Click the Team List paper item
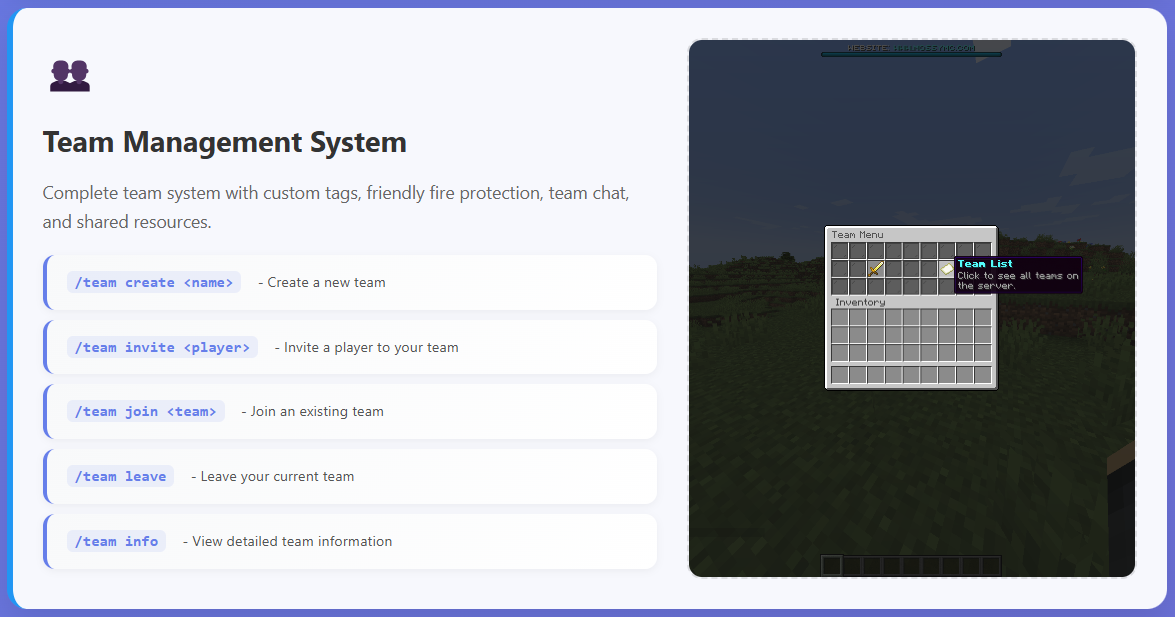The image size is (1175, 617). (947, 268)
